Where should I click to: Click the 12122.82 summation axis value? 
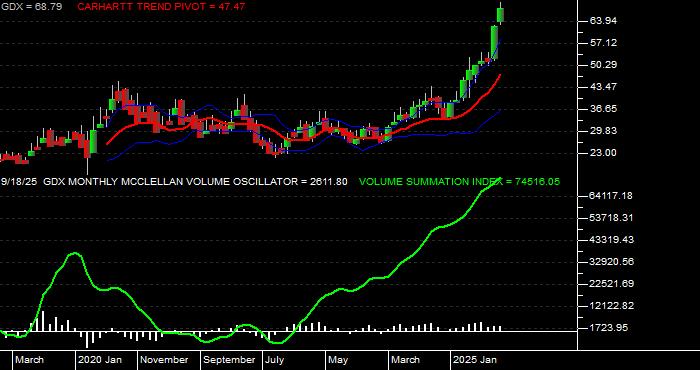tap(611, 306)
